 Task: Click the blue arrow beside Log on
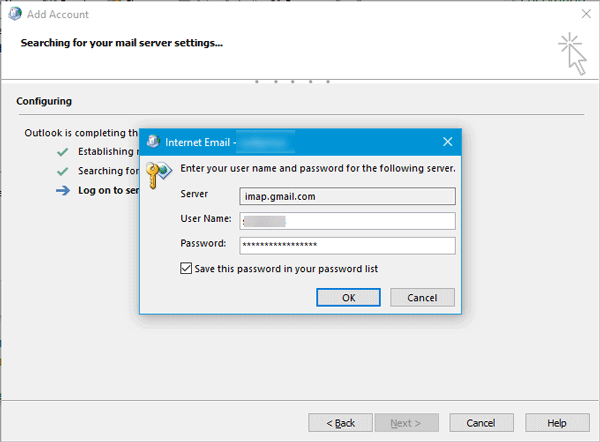point(62,190)
